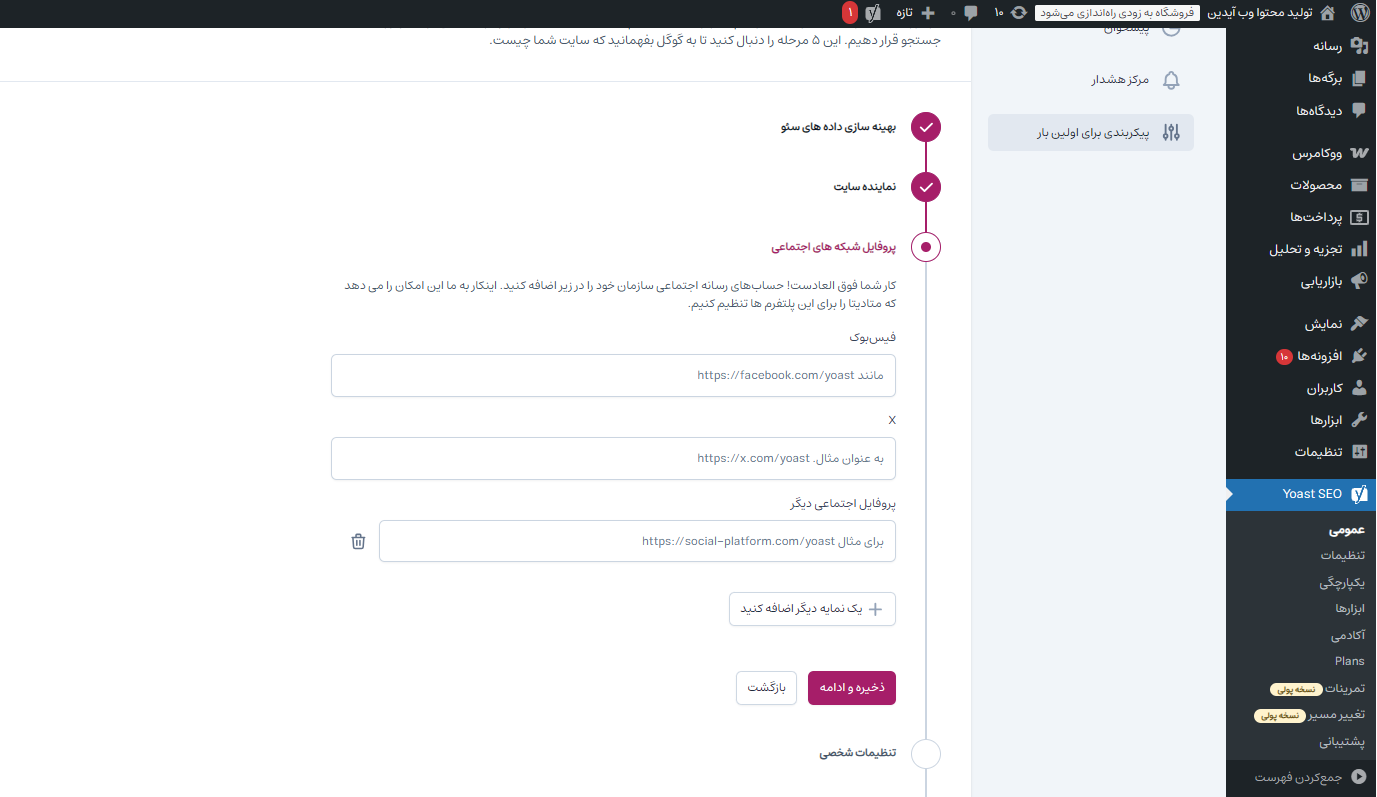Open محصولات (Products) via its sidebar icon
This screenshot has width=1377, height=797.
coord(1358,185)
